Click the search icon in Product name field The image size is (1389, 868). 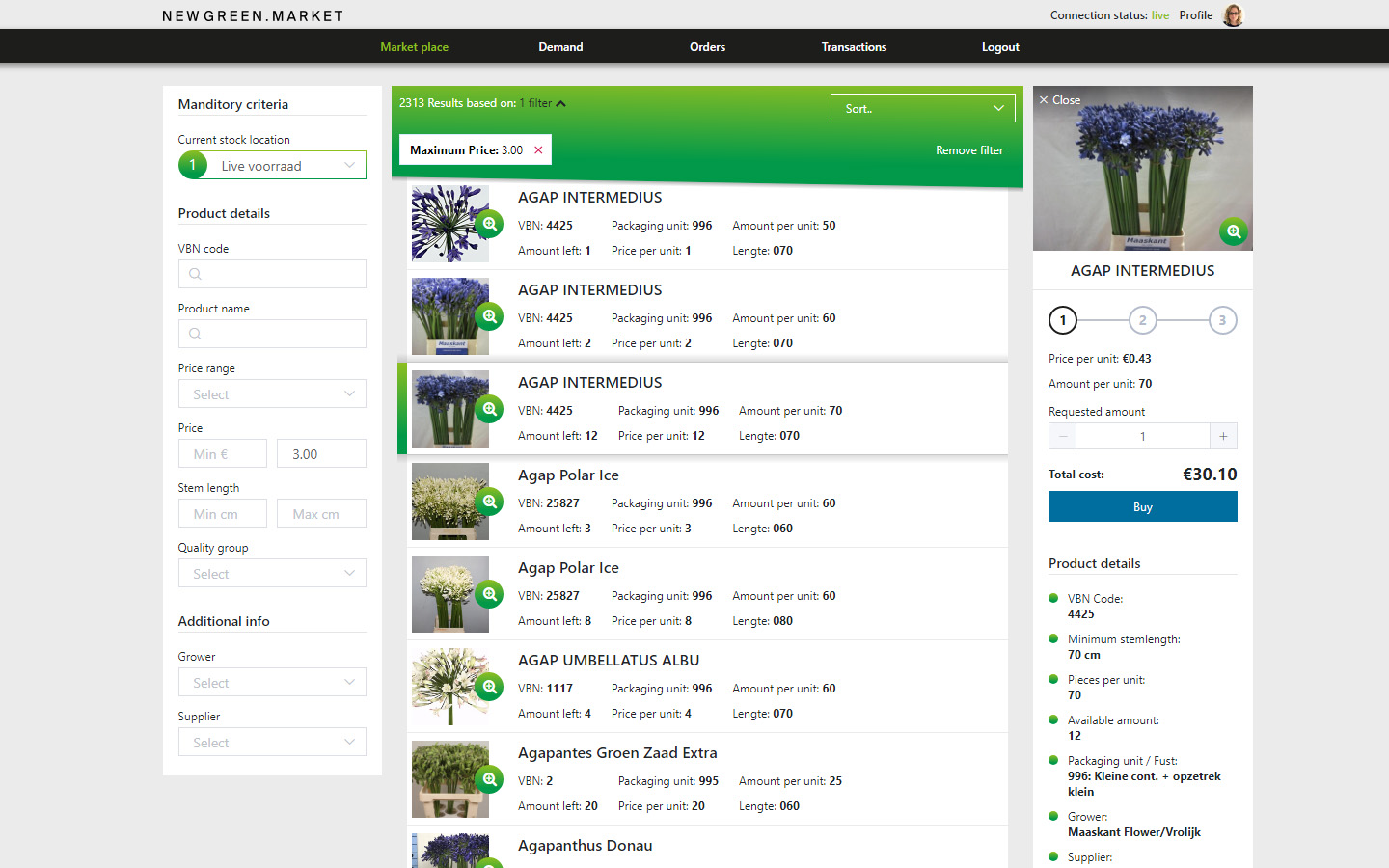pos(195,334)
